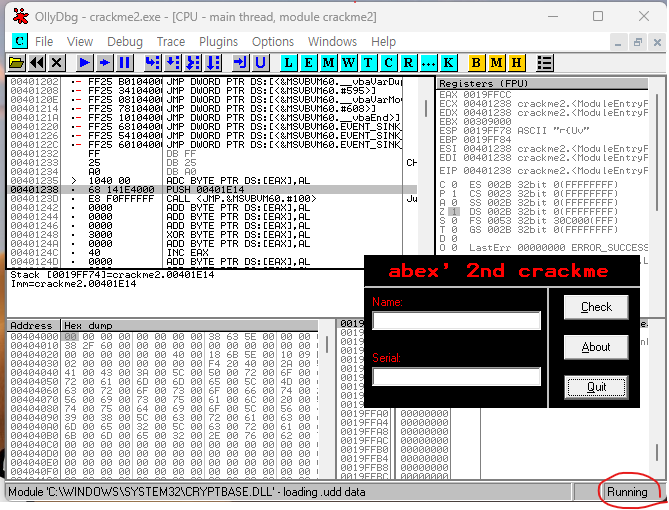
Task: Open Log window with L icon
Action: 288,63
